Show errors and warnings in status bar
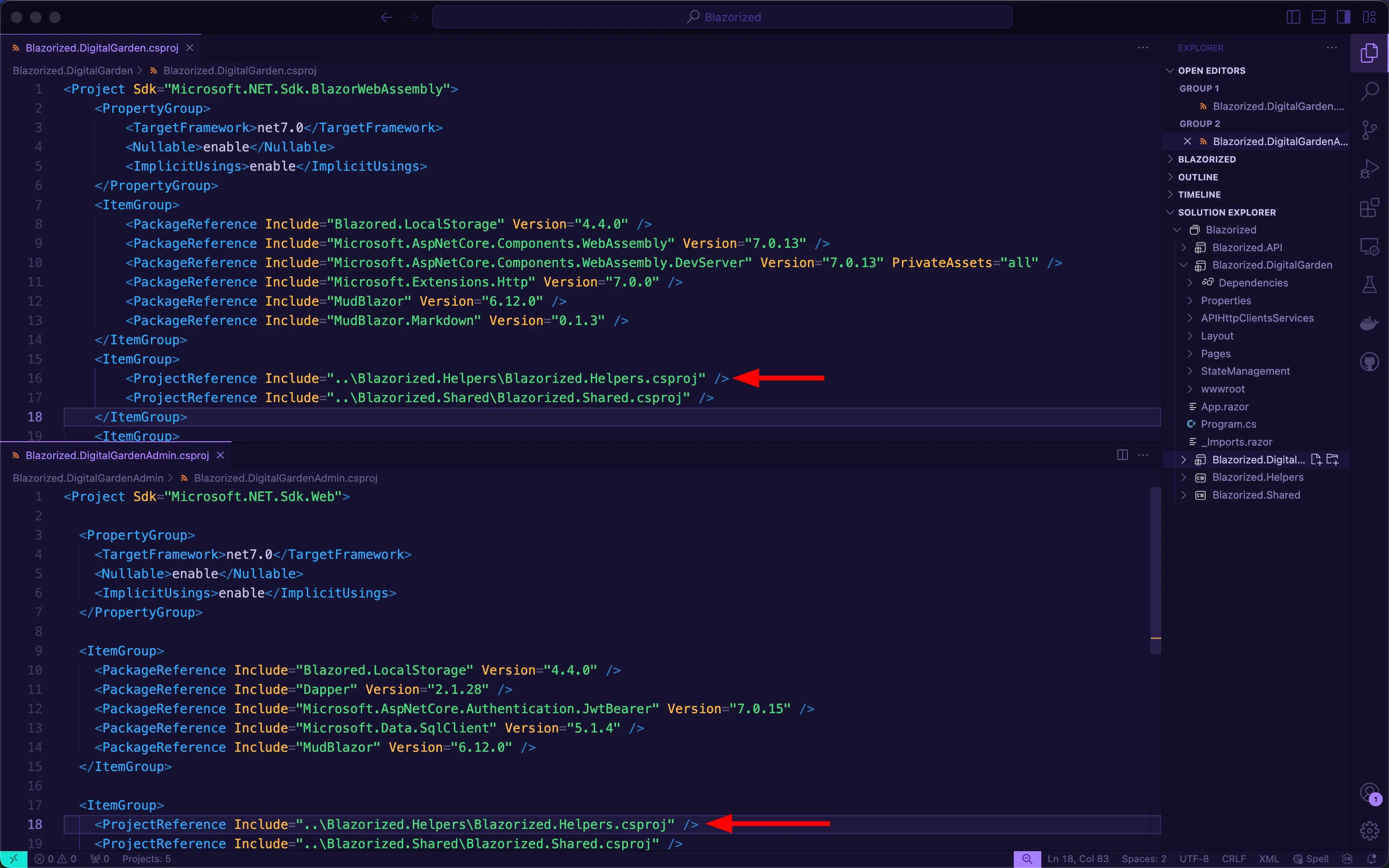This screenshot has width=1389, height=868. (55, 859)
